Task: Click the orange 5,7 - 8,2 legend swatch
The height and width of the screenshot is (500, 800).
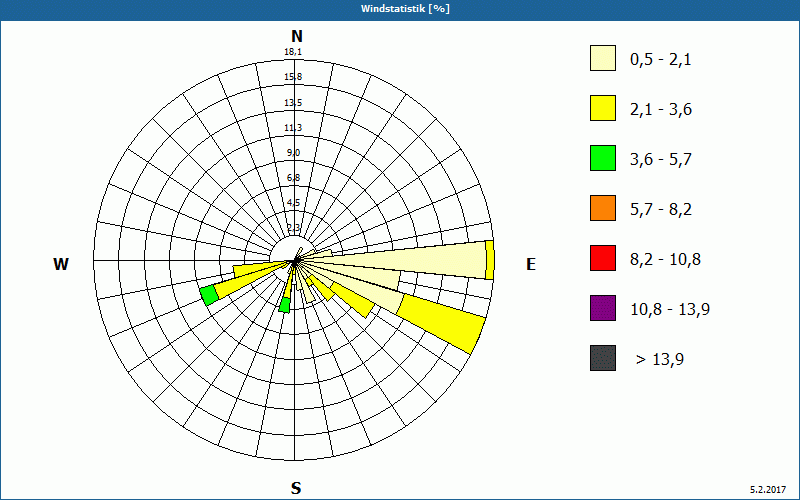Action: [603, 208]
